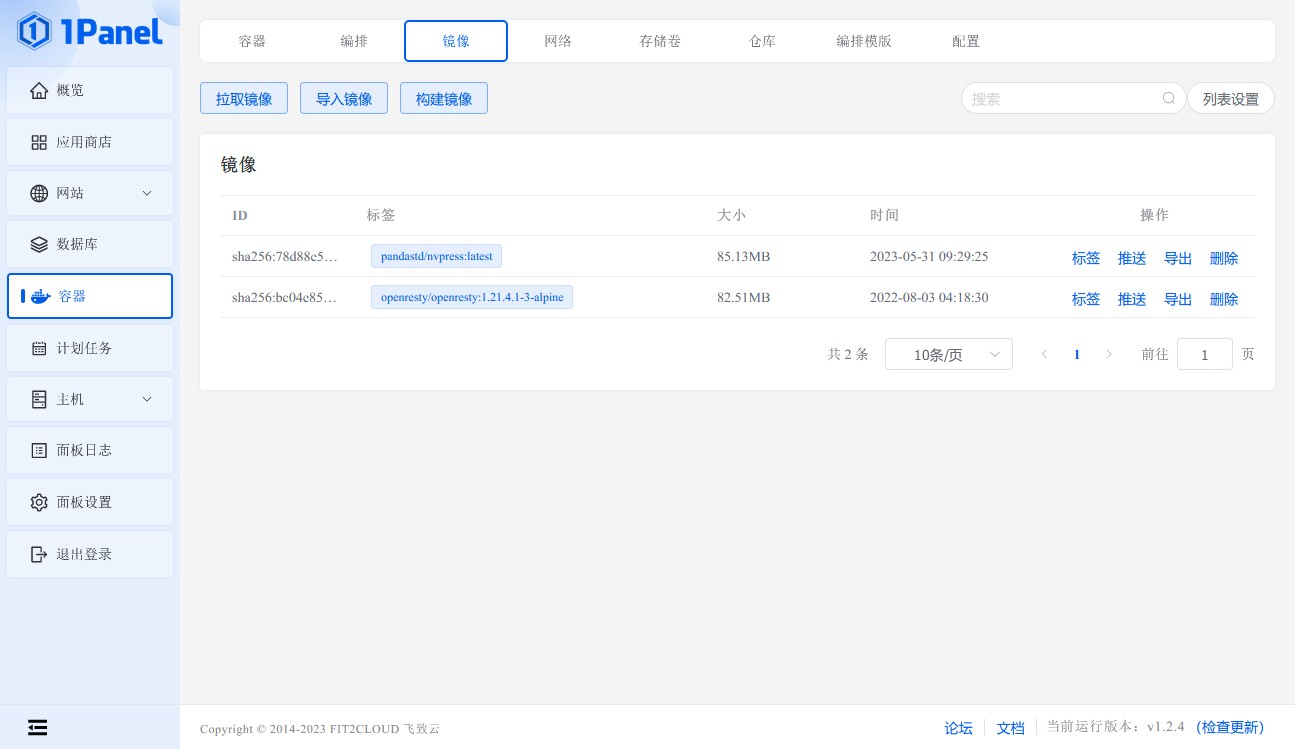1295x749 pixels.
Task: Click the 时间 column header
Action: click(x=884, y=215)
